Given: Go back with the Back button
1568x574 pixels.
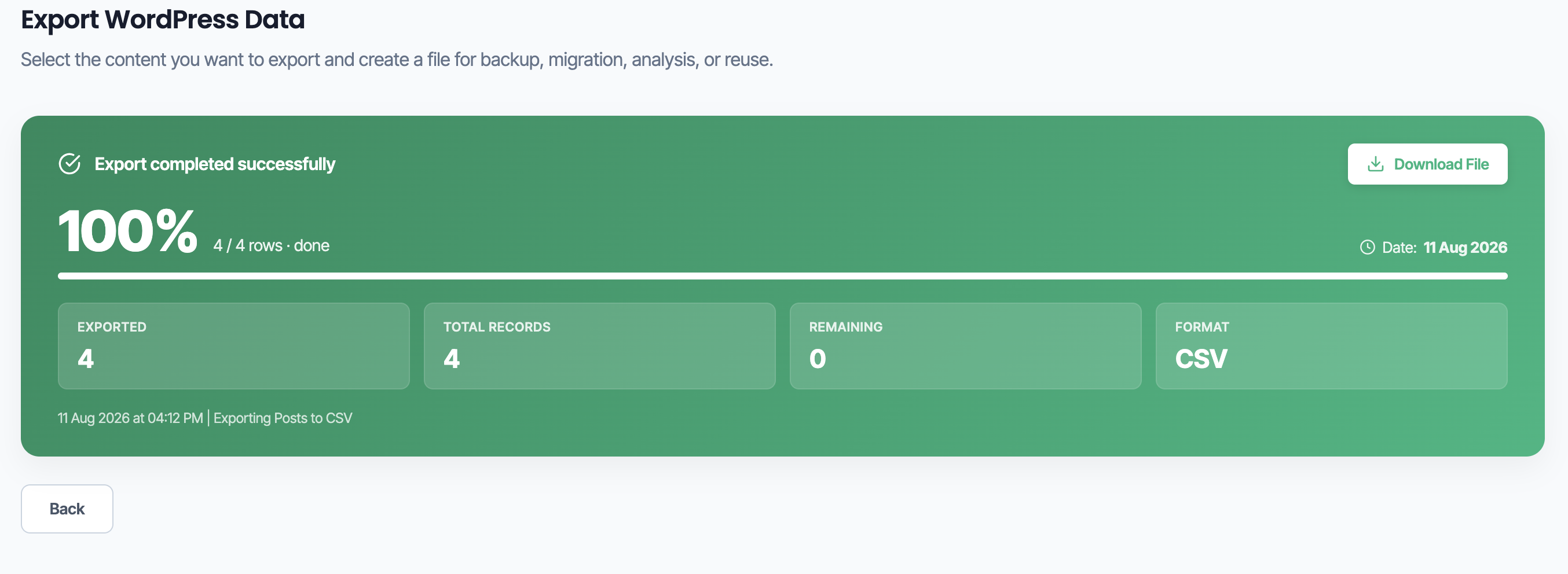Looking at the screenshot, I should [67, 509].
